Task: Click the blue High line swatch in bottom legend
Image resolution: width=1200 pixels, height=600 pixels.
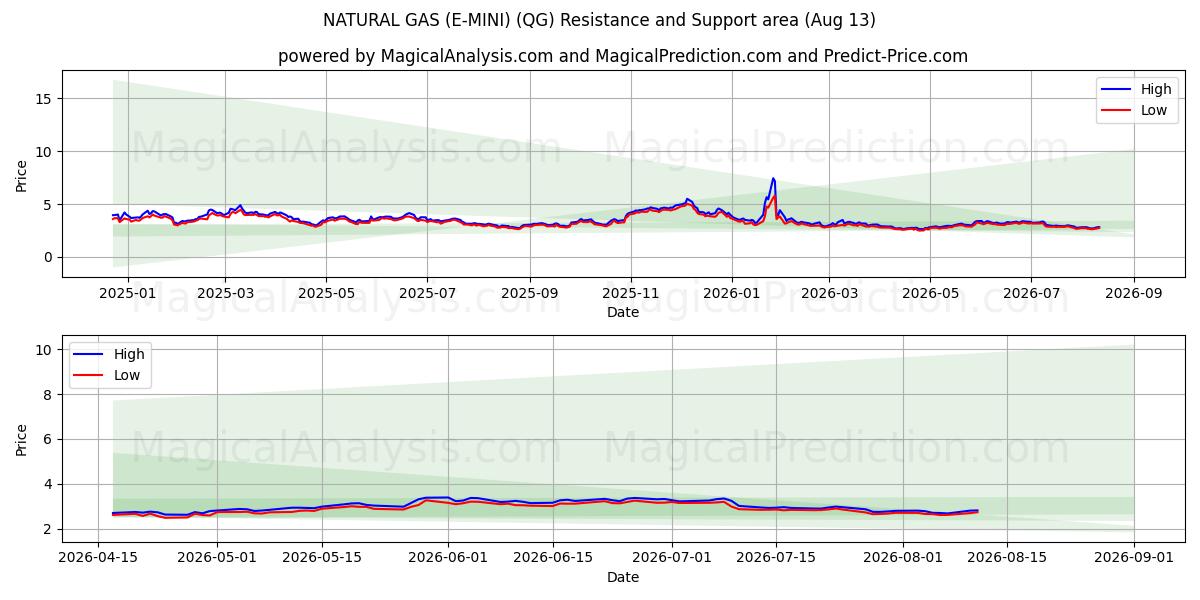Action: (x=90, y=355)
